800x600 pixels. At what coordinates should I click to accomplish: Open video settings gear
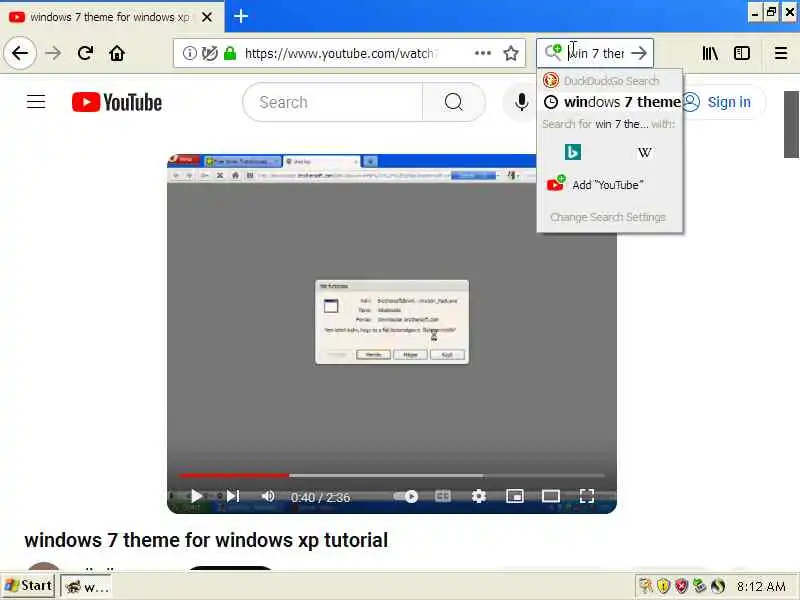(x=479, y=496)
